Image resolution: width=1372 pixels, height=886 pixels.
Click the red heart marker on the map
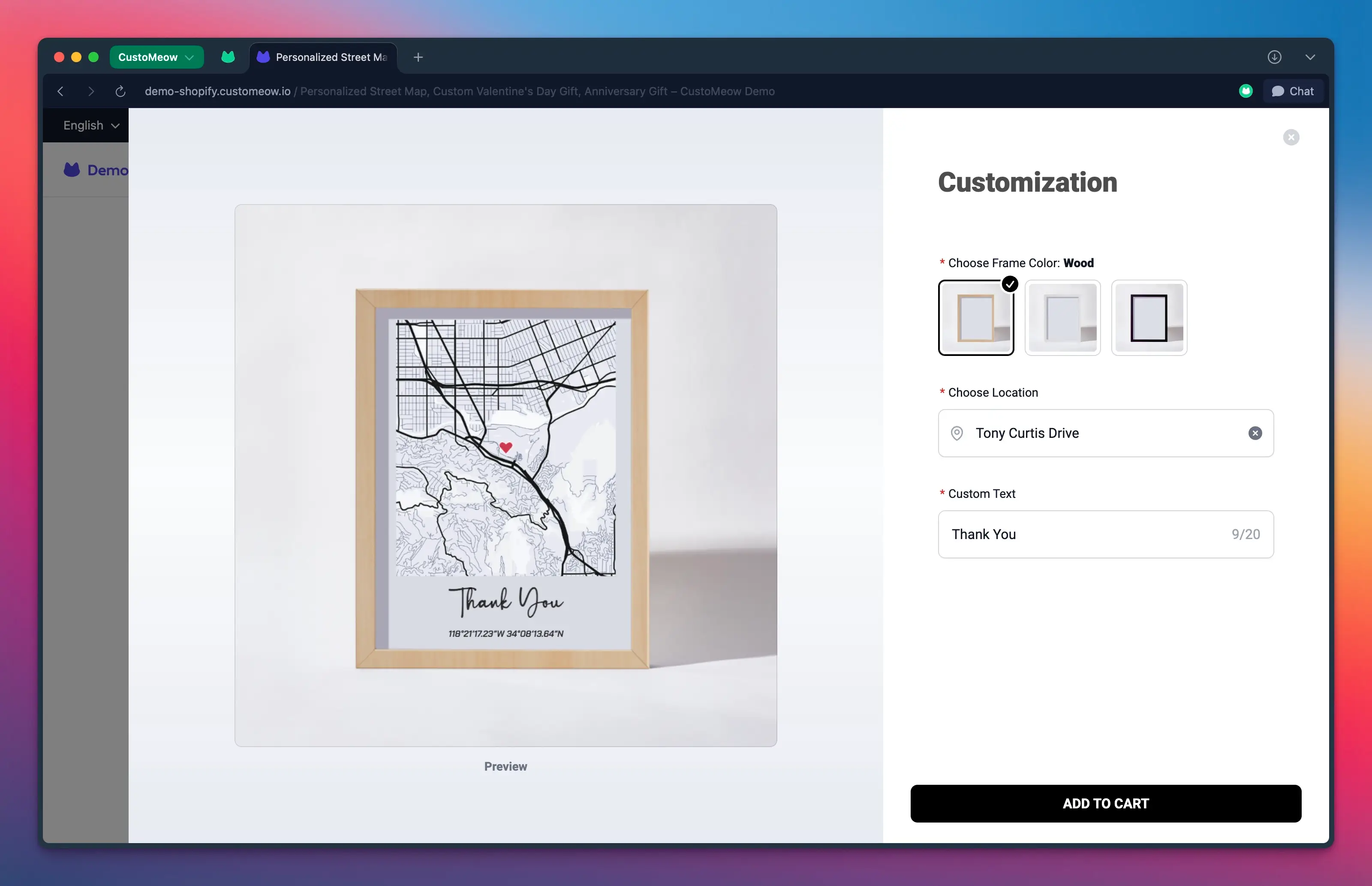[x=505, y=447]
